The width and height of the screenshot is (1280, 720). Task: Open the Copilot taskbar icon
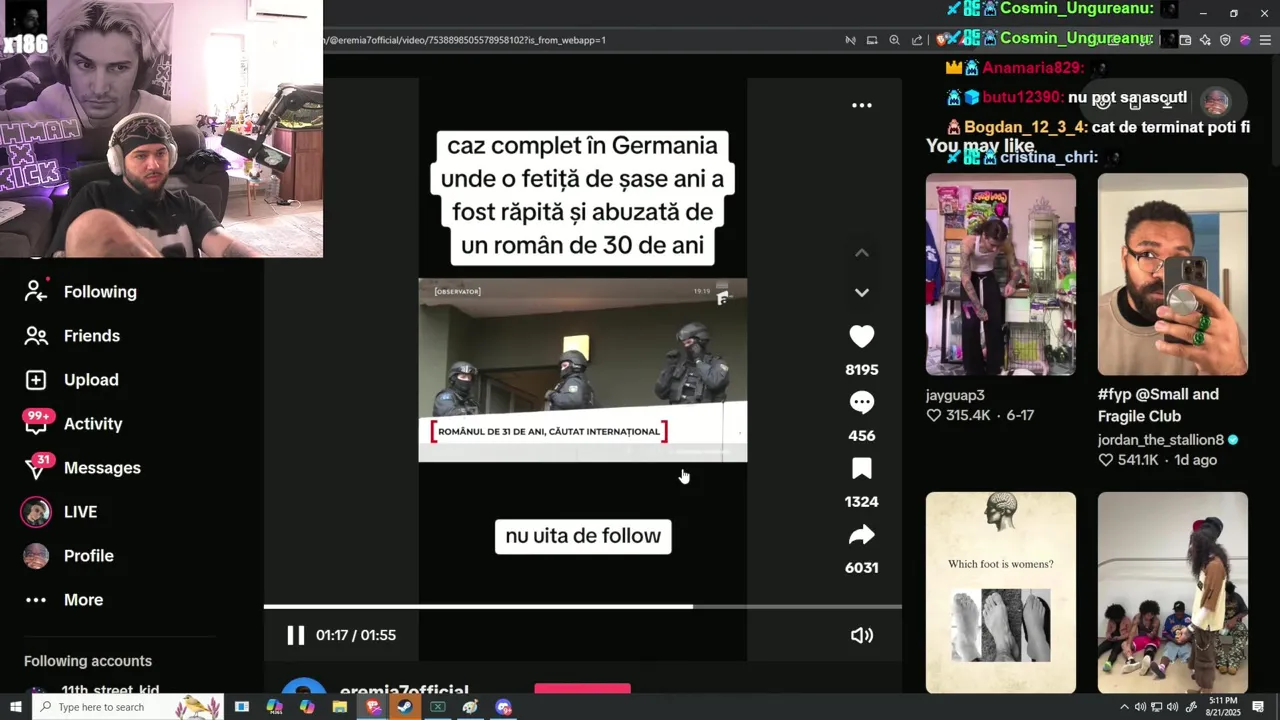coord(307,707)
